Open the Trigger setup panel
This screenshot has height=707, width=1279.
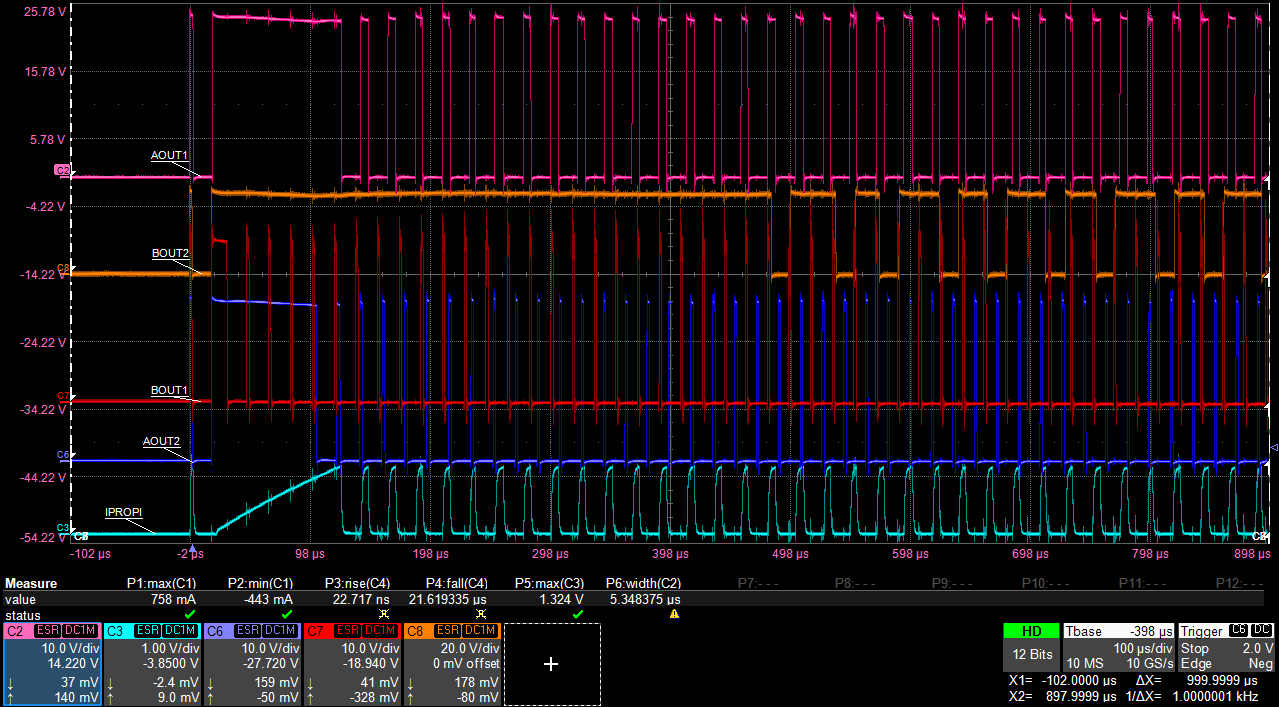pos(1202,630)
